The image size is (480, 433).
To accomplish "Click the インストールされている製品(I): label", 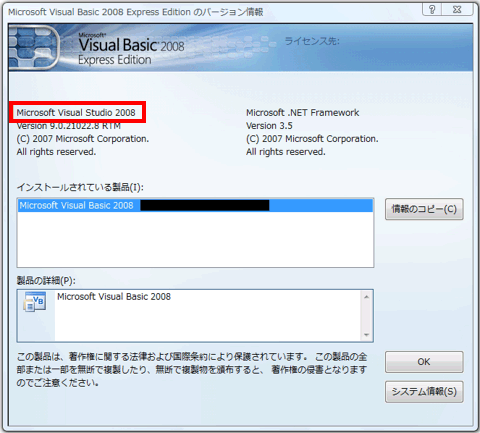I will tap(80, 187).
